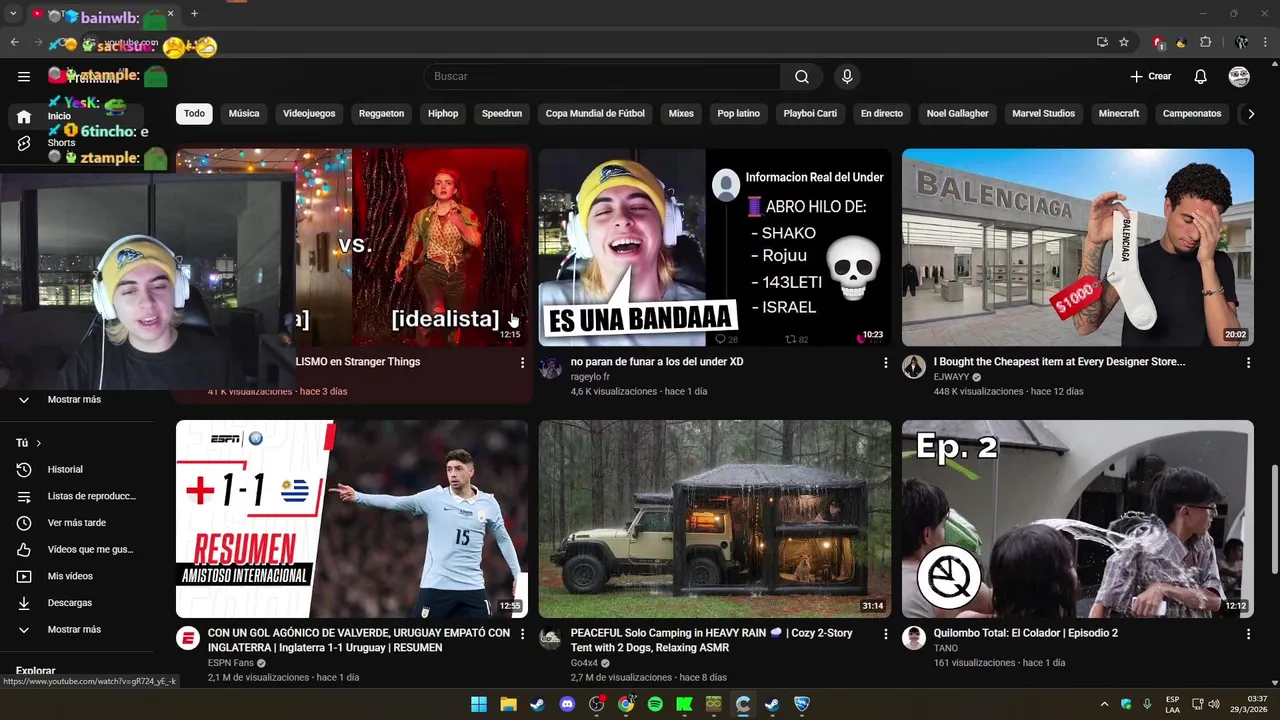Open options for the Stranger Things video
The height and width of the screenshot is (720, 1280).
click(522, 363)
